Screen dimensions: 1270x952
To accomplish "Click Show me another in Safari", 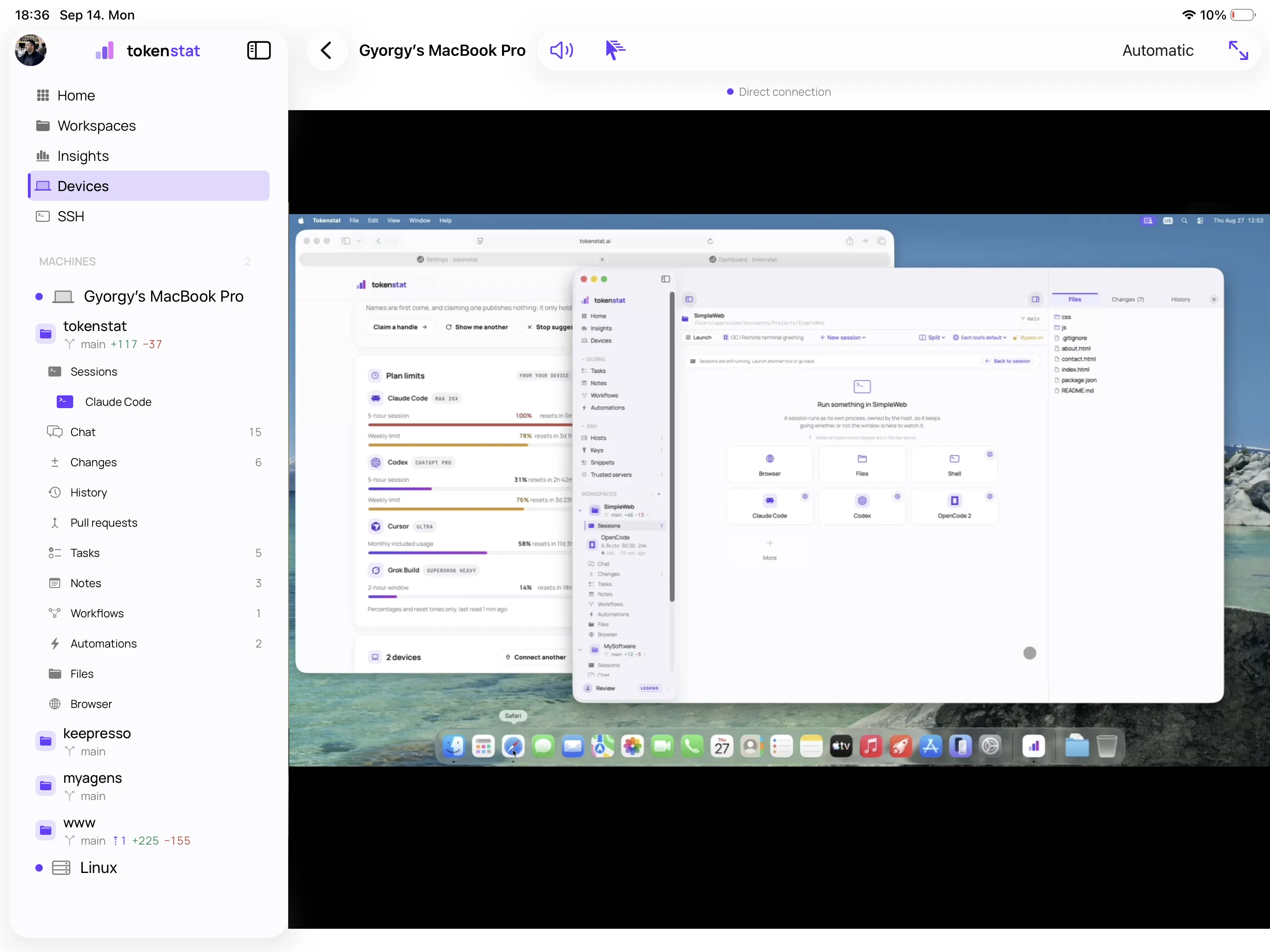I will (476, 327).
